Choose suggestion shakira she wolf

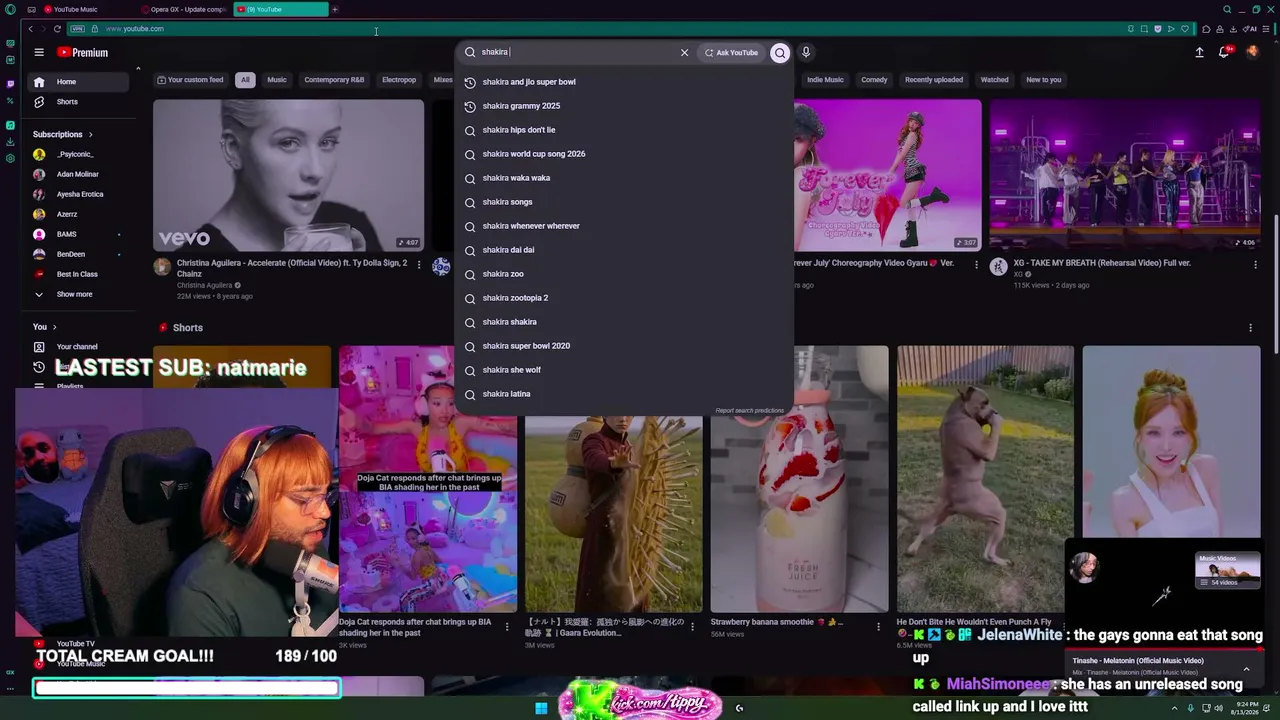pos(624,370)
